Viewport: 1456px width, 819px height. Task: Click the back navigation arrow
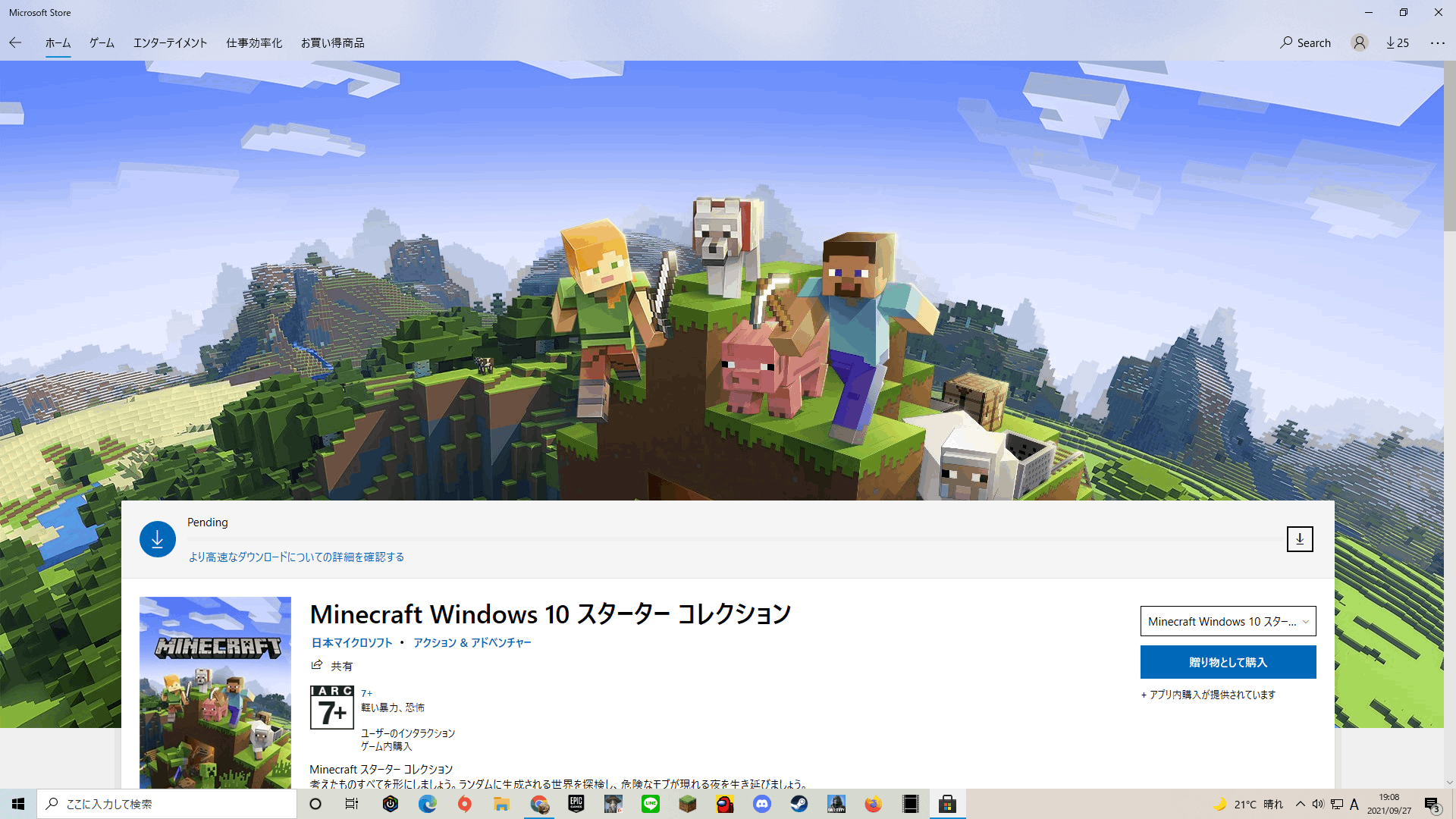[x=15, y=43]
